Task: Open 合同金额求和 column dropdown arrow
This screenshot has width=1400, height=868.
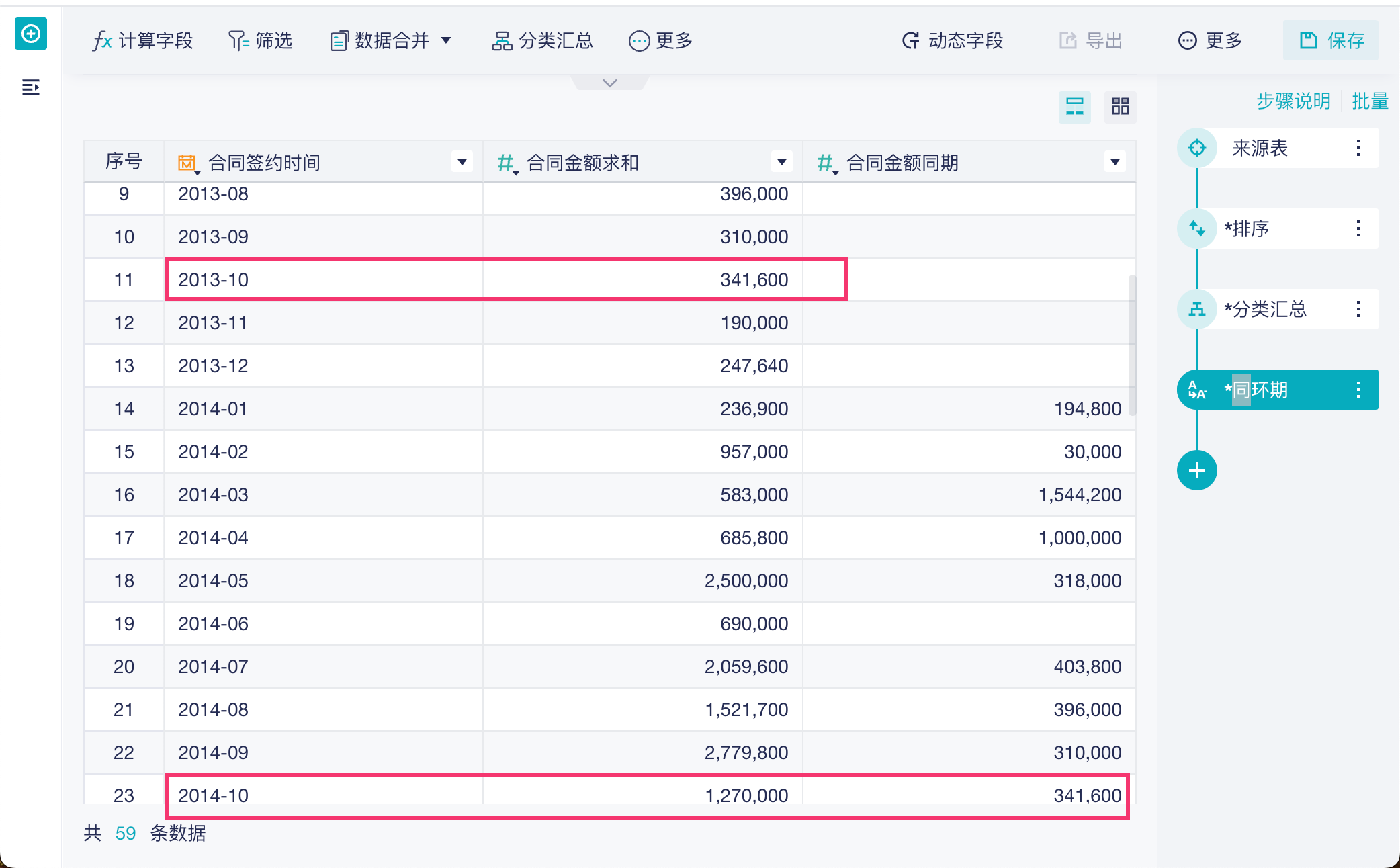Action: pyautogui.click(x=781, y=162)
